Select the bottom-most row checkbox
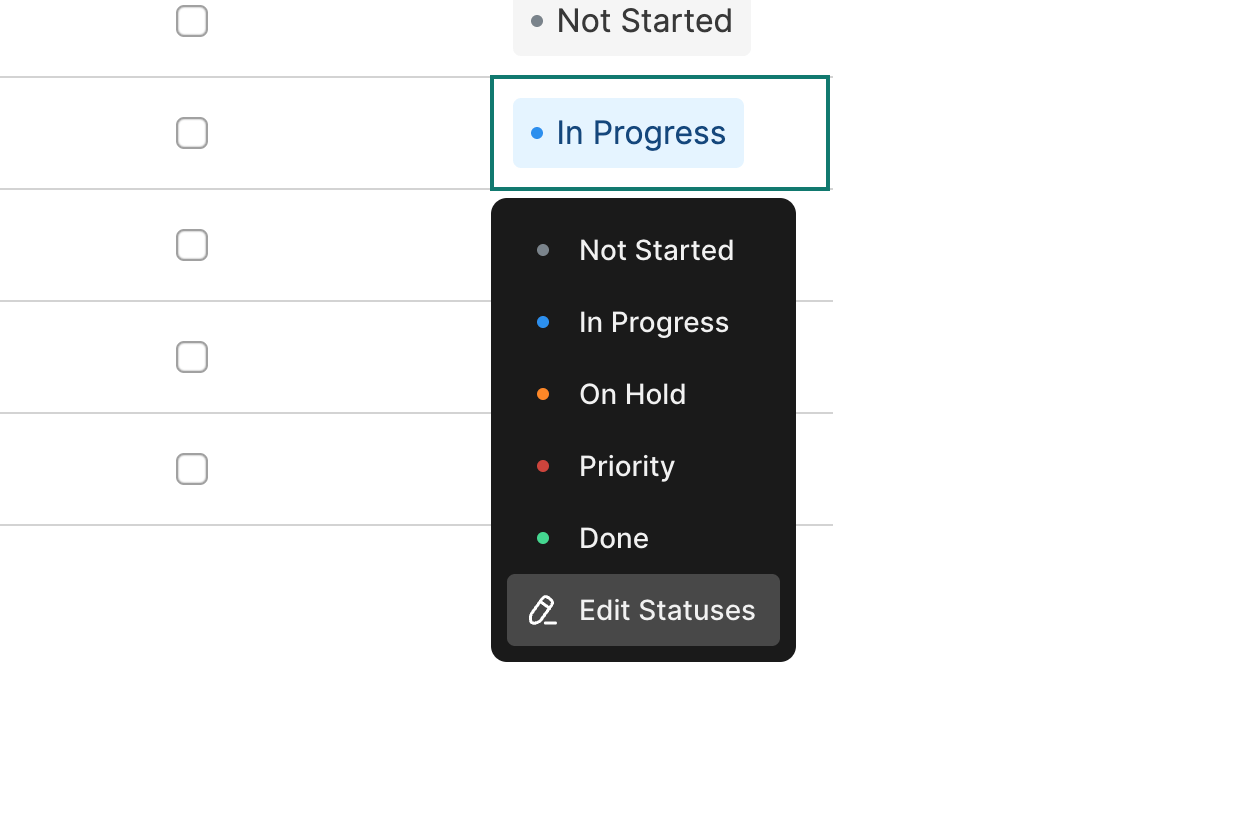1233x835 pixels. [192, 469]
